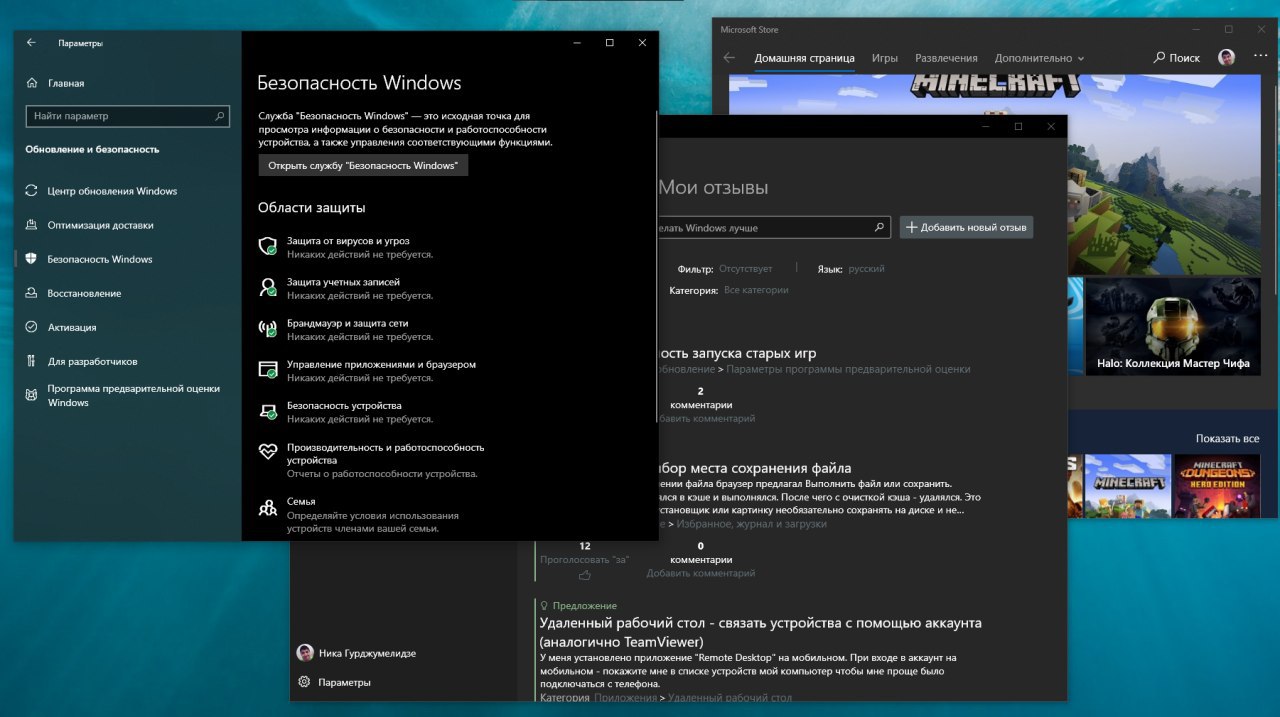Switch to Развлечения tab in Store

click(x=946, y=58)
